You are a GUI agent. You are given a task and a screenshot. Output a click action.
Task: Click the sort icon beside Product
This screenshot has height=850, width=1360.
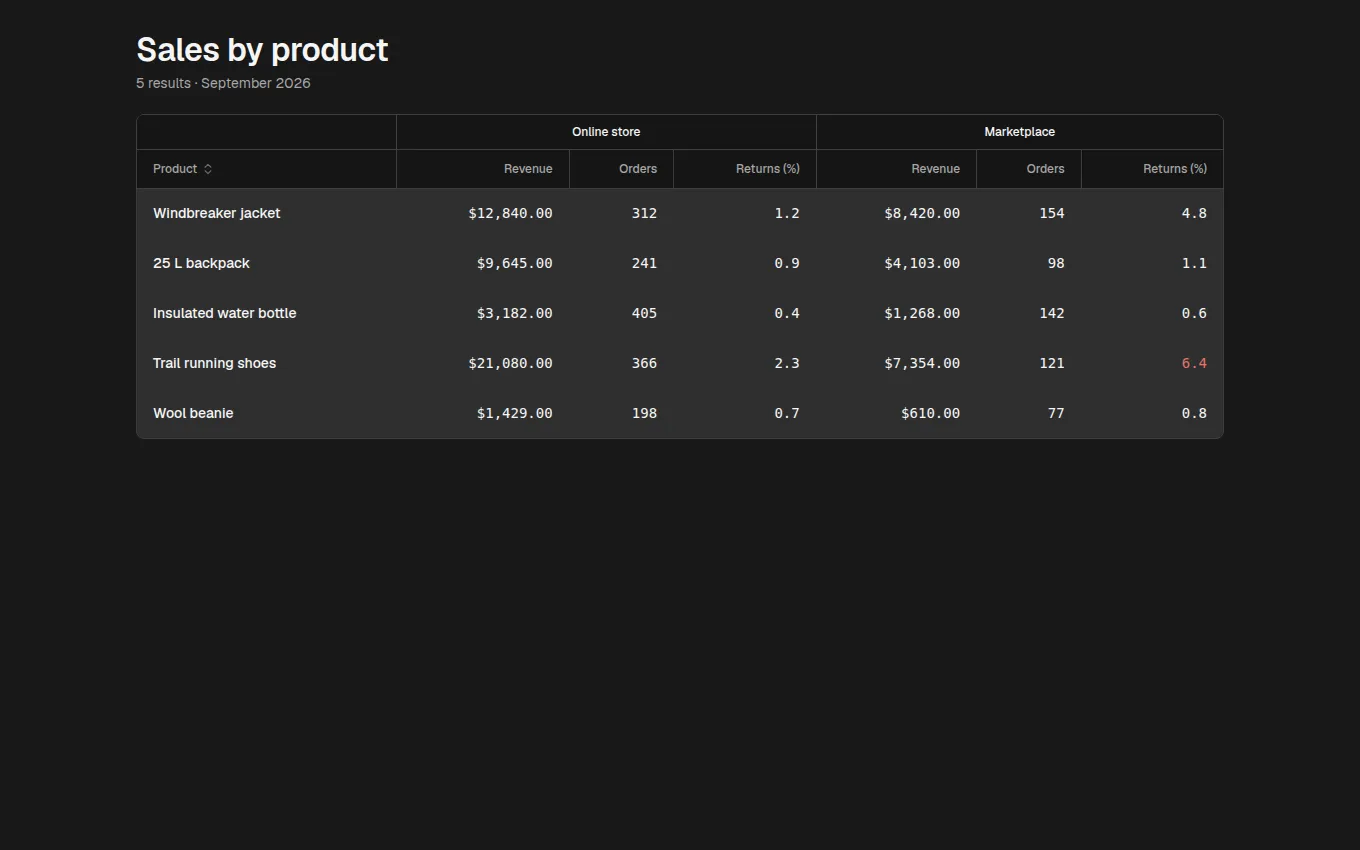208,169
